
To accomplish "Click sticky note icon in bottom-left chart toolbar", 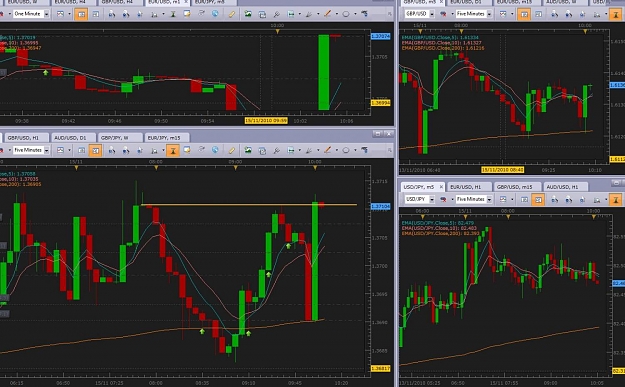I will pos(187,150).
